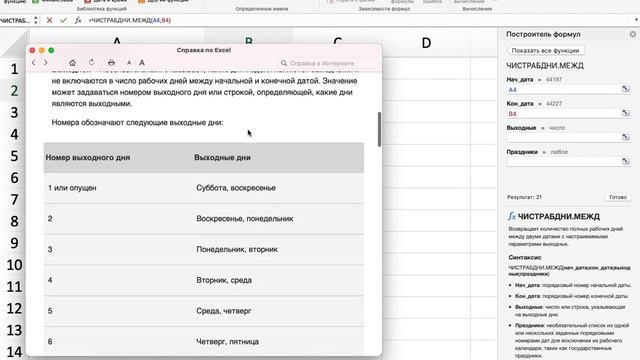Pick range for Нач_дата via collapse icon
The image size is (640, 360).
(626, 89)
